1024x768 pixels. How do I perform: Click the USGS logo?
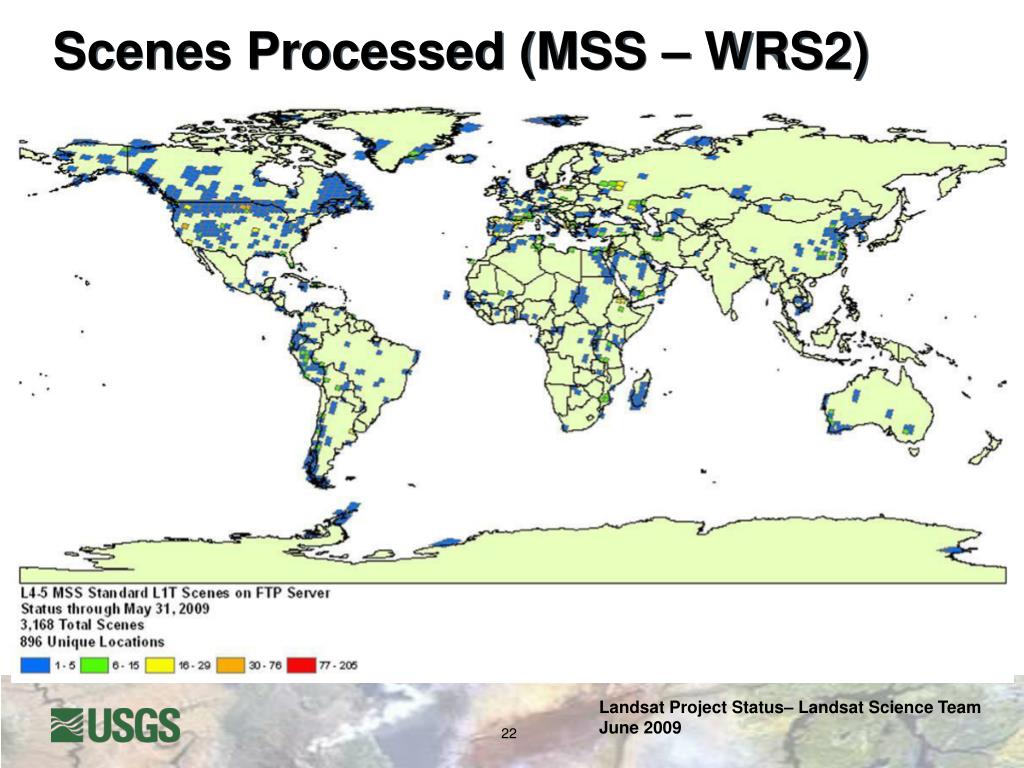click(116, 725)
